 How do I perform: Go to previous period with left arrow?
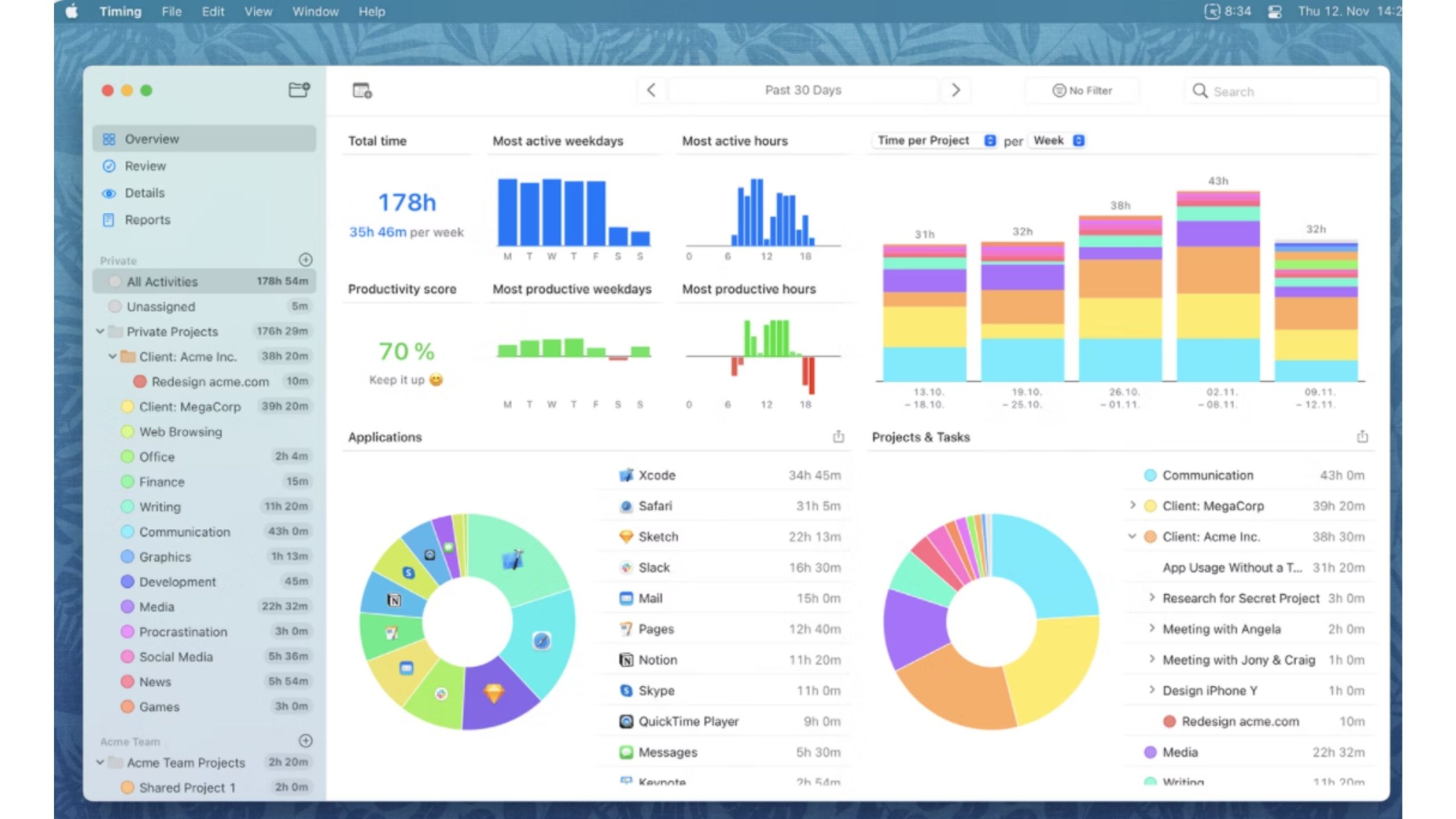tap(652, 90)
